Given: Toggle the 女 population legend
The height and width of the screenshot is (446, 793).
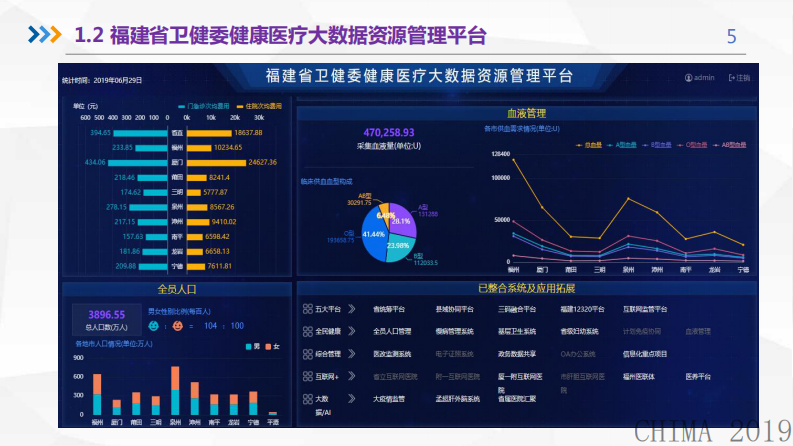Looking at the screenshot, I should click(x=272, y=347).
